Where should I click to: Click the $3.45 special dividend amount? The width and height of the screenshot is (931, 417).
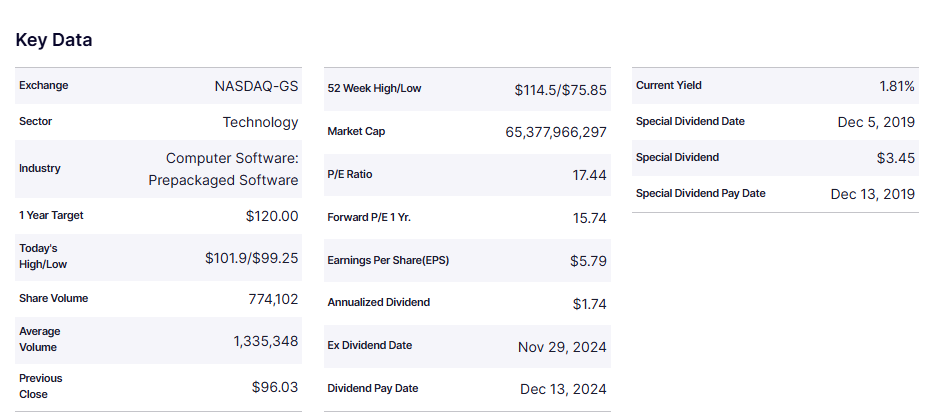[896, 158]
